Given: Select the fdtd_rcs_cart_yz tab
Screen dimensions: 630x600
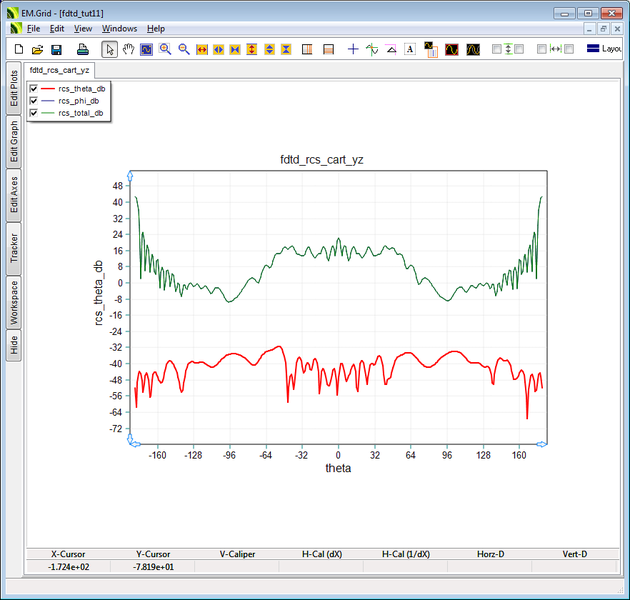Looking at the screenshot, I should pos(58,71).
